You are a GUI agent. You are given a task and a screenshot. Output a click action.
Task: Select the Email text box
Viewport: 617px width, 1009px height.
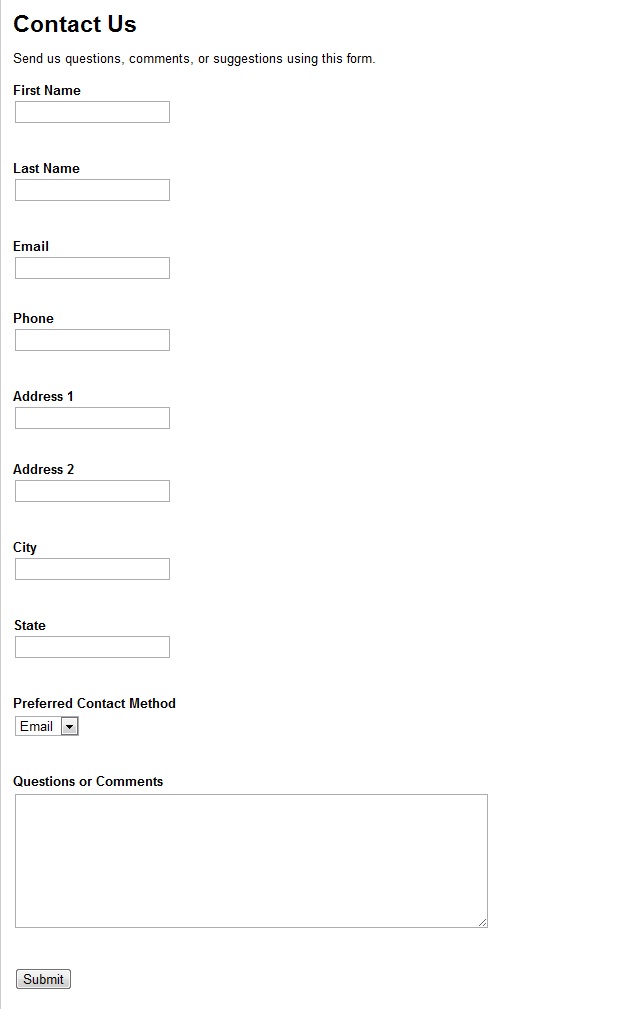(x=91, y=268)
